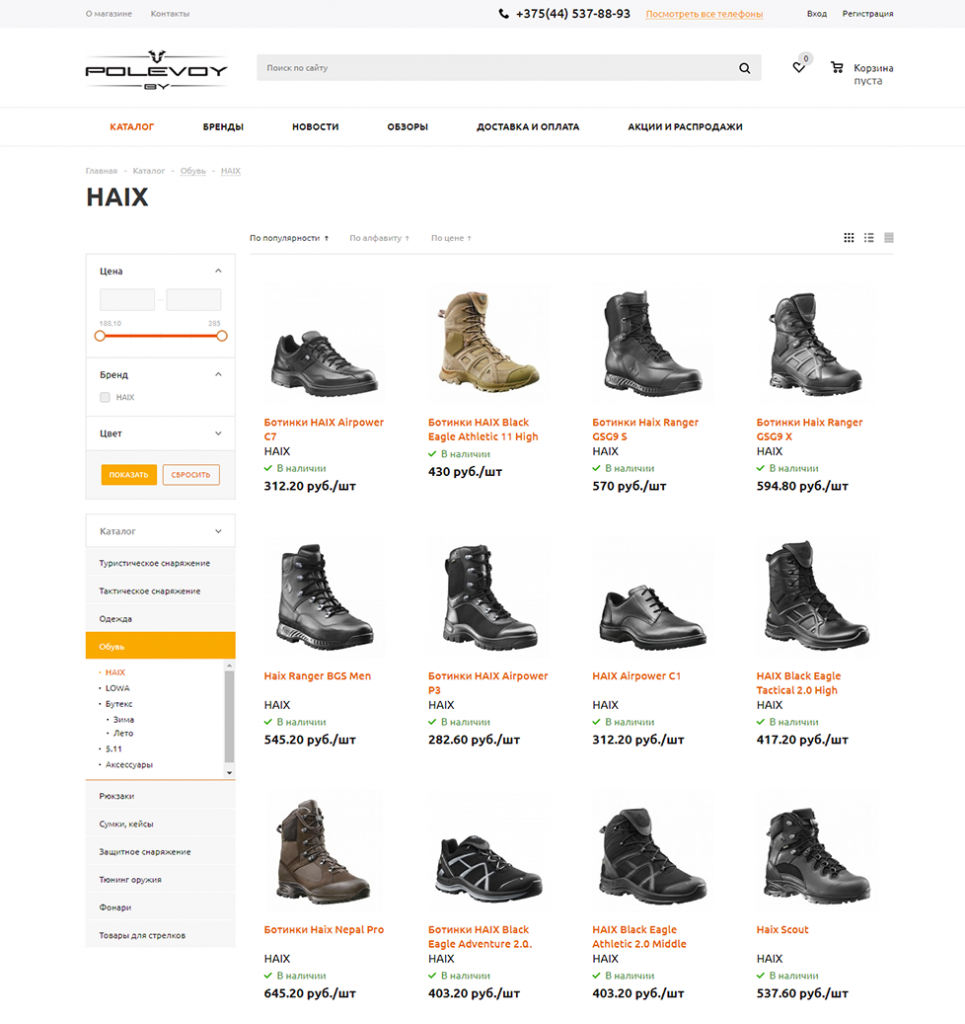Viewport: 965px width, 1024px height.
Task: Click the subcategory list scrollbar
Action: pyautogui.click(x=229, y=718)
